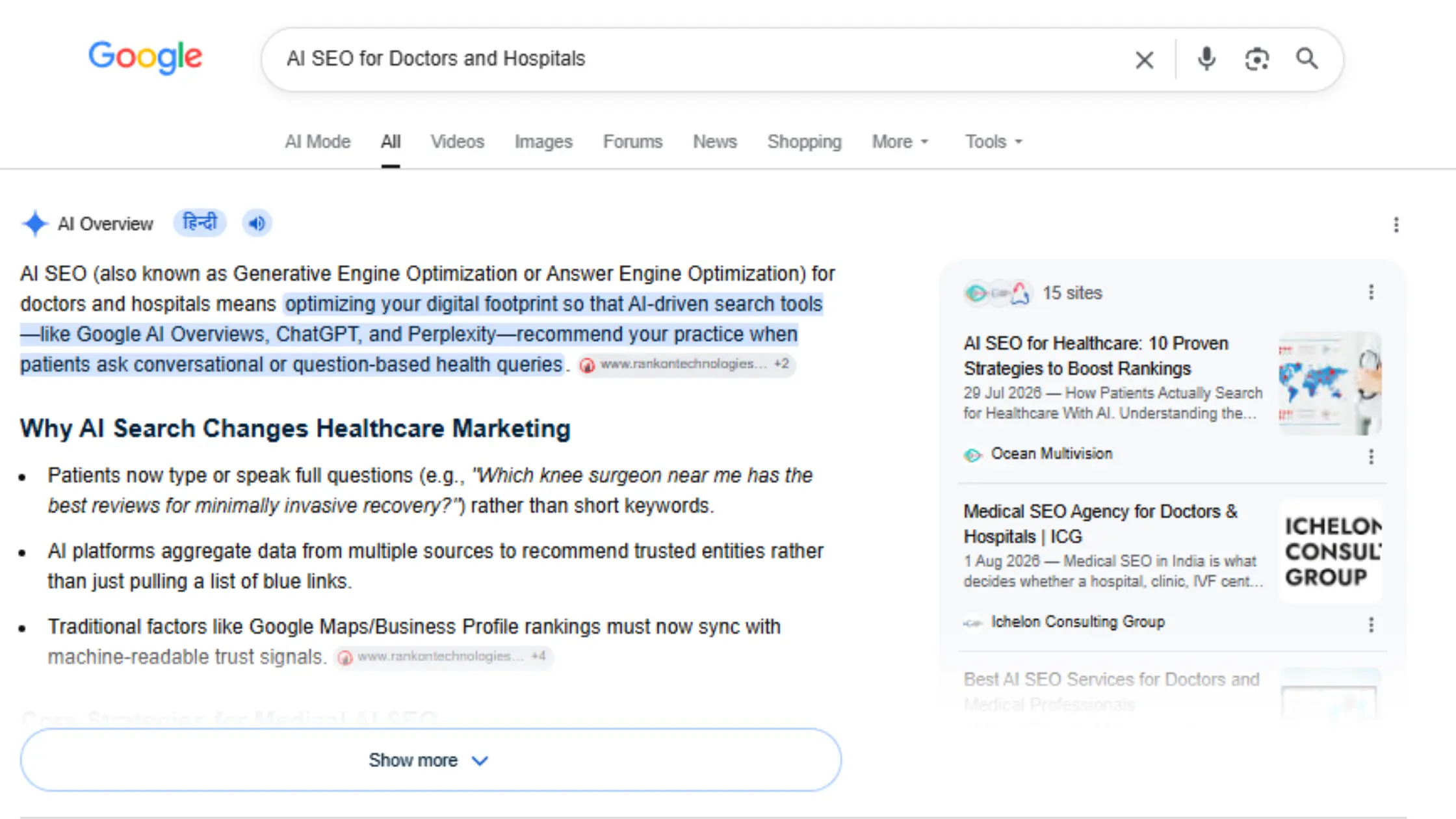This screenshot has width=1456, height=819.
Task: Switch AI Overview language to Hindi
Action: [x=200, y=223]
